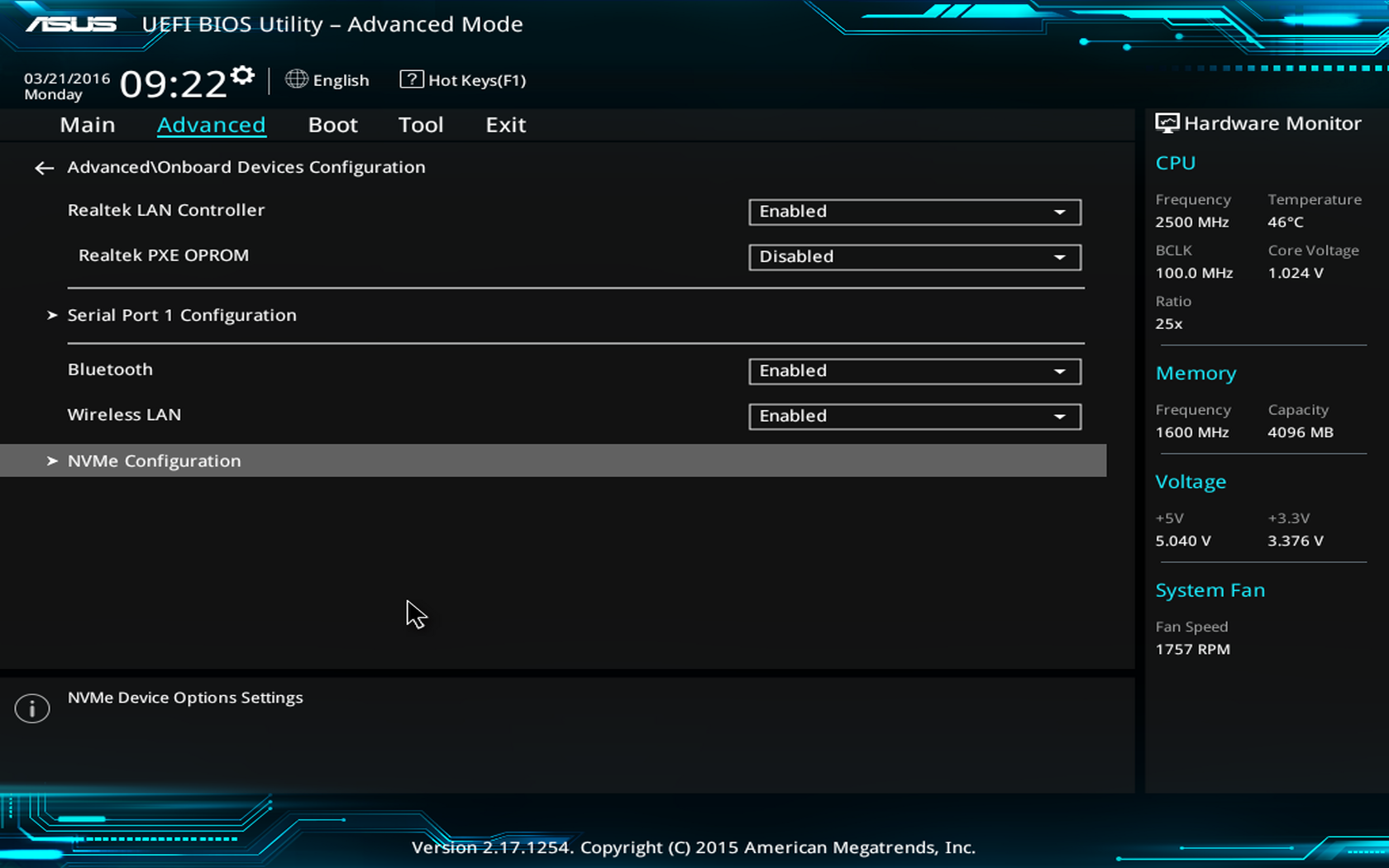Click the fan speed value 1757 RPM
This screenshot has height=868, width=1389.
tap(1193, 650)
